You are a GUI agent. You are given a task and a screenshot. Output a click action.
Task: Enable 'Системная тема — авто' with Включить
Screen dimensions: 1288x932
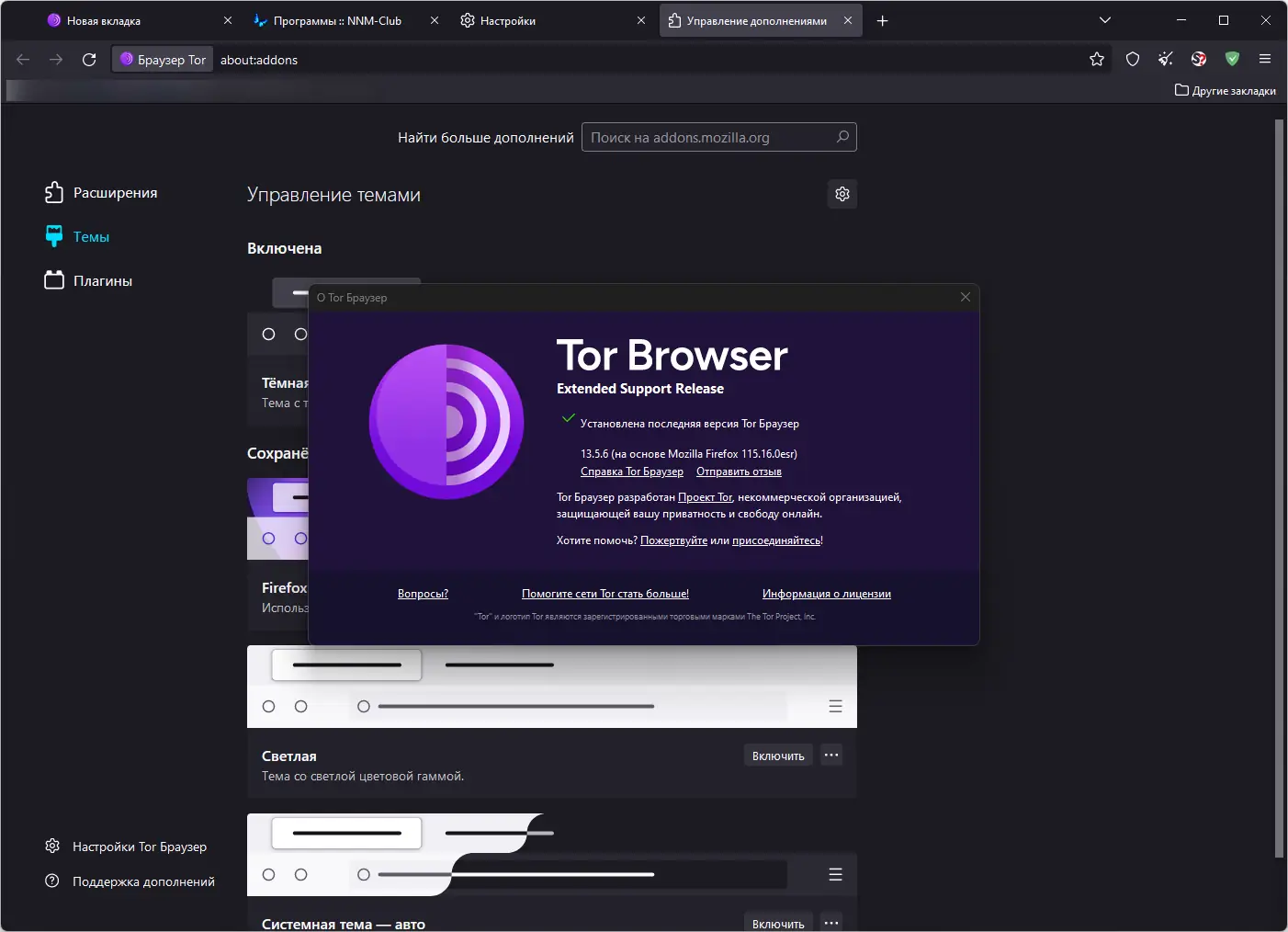click(778, 923)
